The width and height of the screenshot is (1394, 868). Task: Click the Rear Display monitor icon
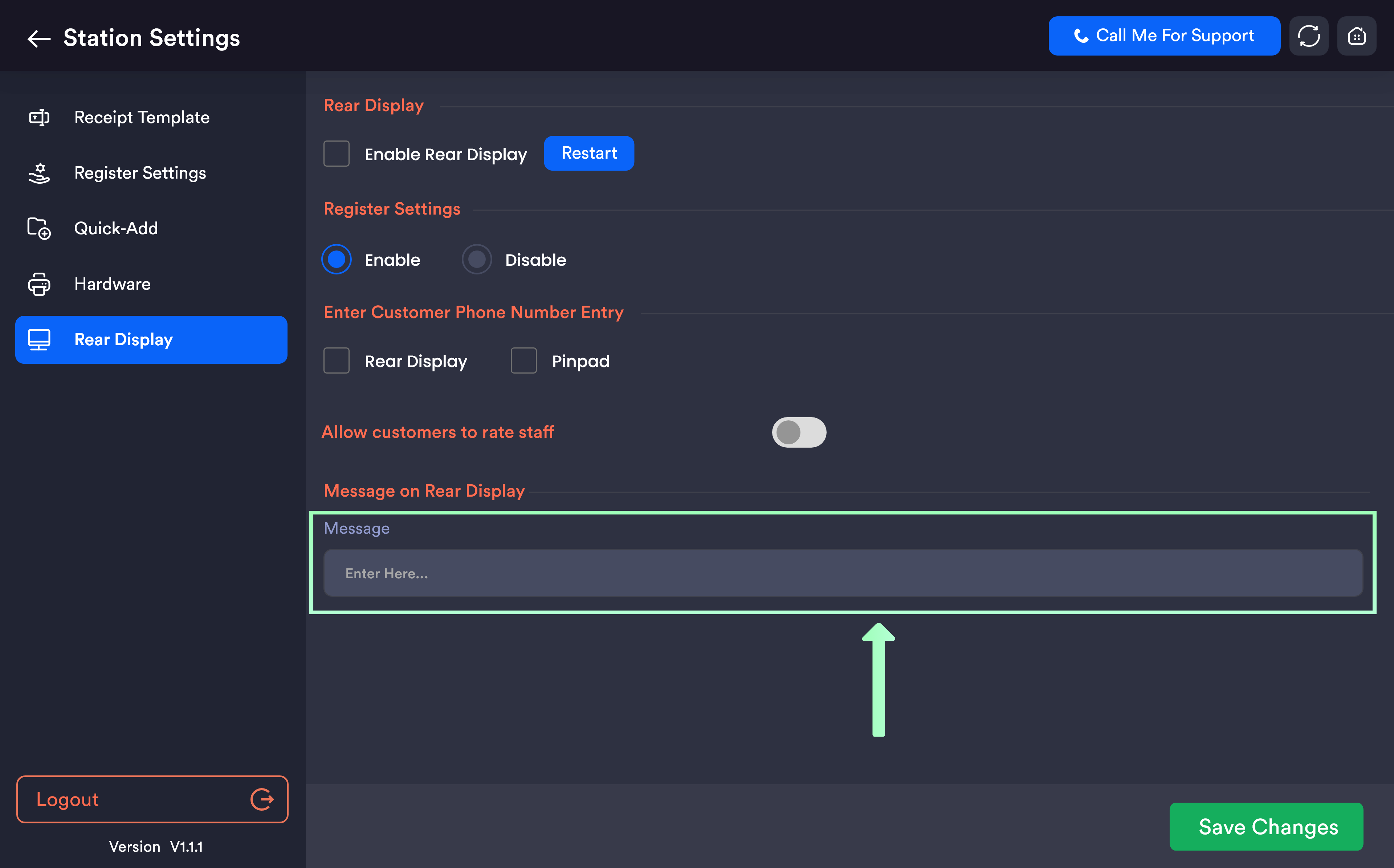[x=39, y=340]
